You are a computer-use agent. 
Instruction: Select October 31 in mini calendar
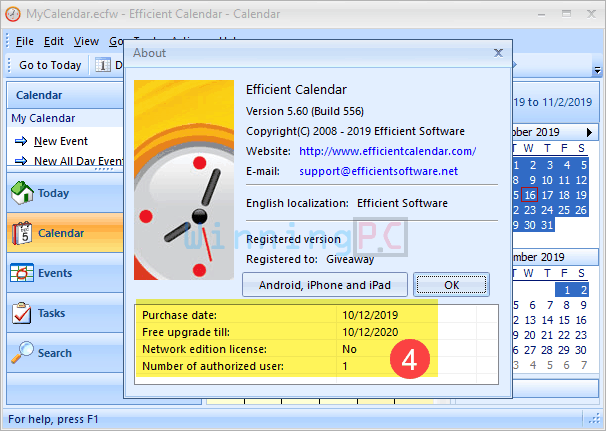(x=547, y=225)
